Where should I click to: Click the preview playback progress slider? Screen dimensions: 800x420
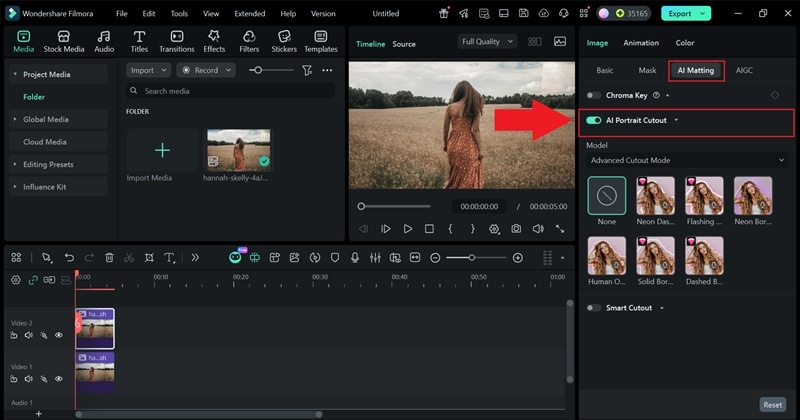394,207
